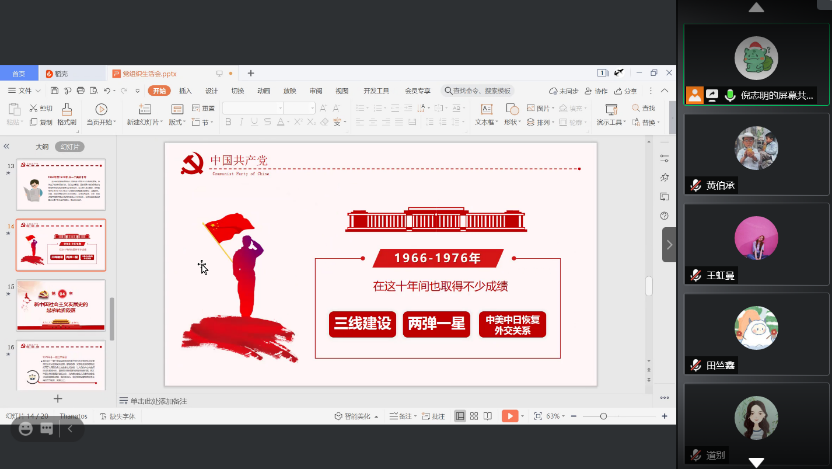Switch to the 设计 (Design) ribbon tab
832x469 pixels.
coord(211,90)
